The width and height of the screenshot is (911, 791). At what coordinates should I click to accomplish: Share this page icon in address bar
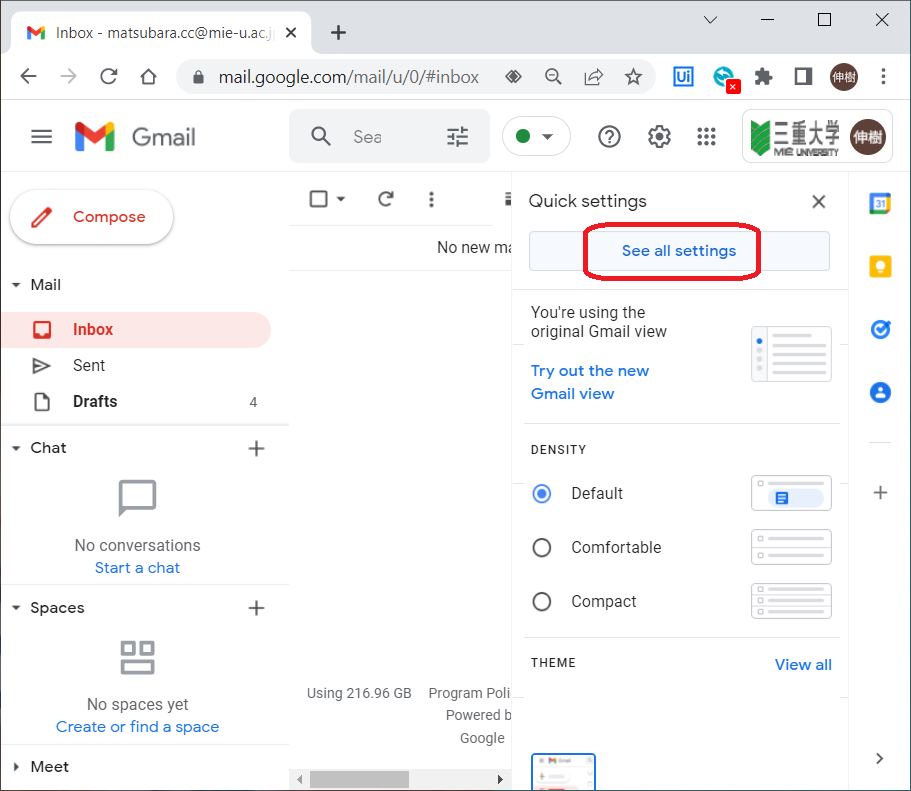coord(593,77)
